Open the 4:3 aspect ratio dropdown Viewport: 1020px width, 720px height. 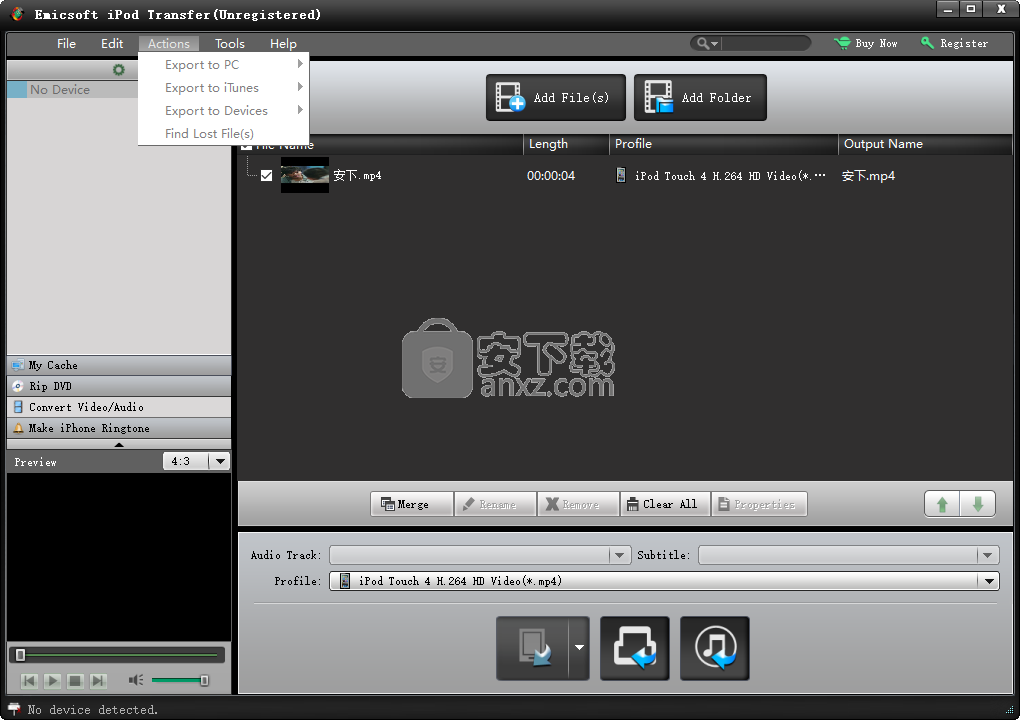pyautogui.click(x=221, y=461)
